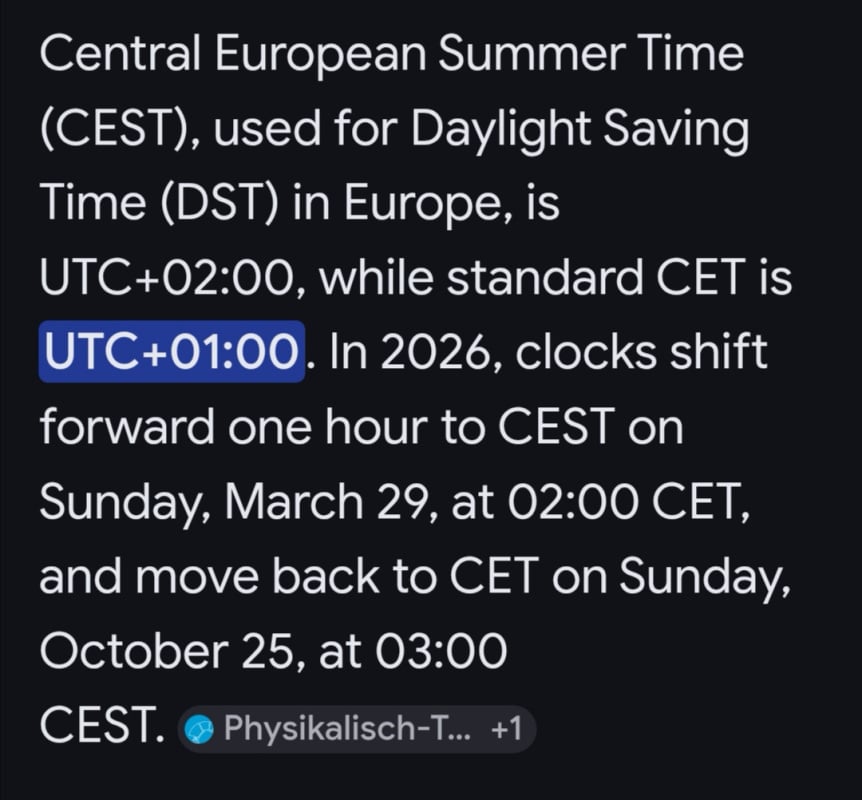Open the Physikalisch-T... source chip
The image size is (862, 800).
point(357,729)
